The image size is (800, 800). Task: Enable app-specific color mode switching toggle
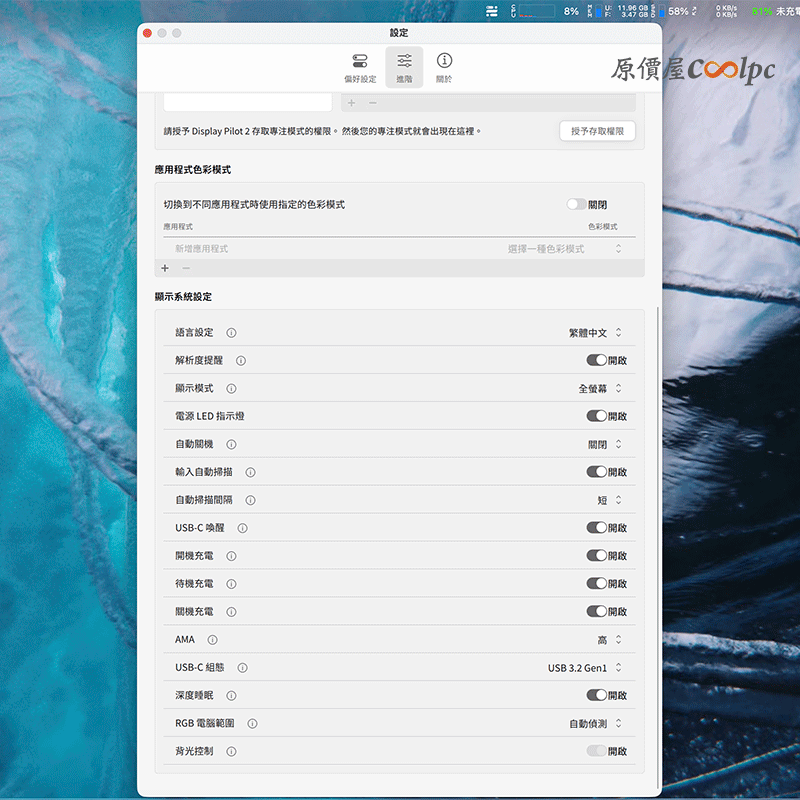pos(576,204)
